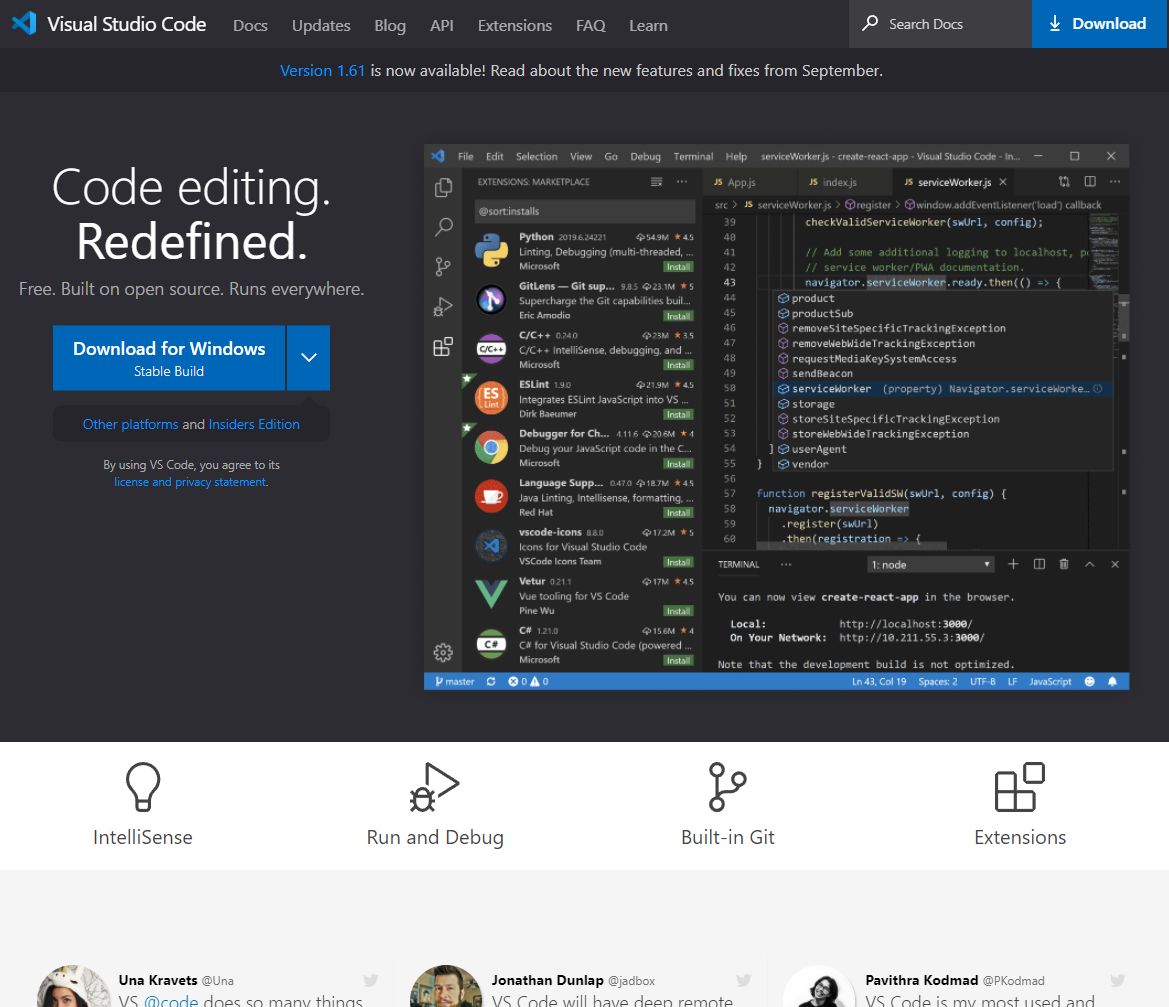Image resolution: width=1169 pixels, height=1007 pixels.
Task: Click the Extensions blocks icon
Action: coord(1019,786)
